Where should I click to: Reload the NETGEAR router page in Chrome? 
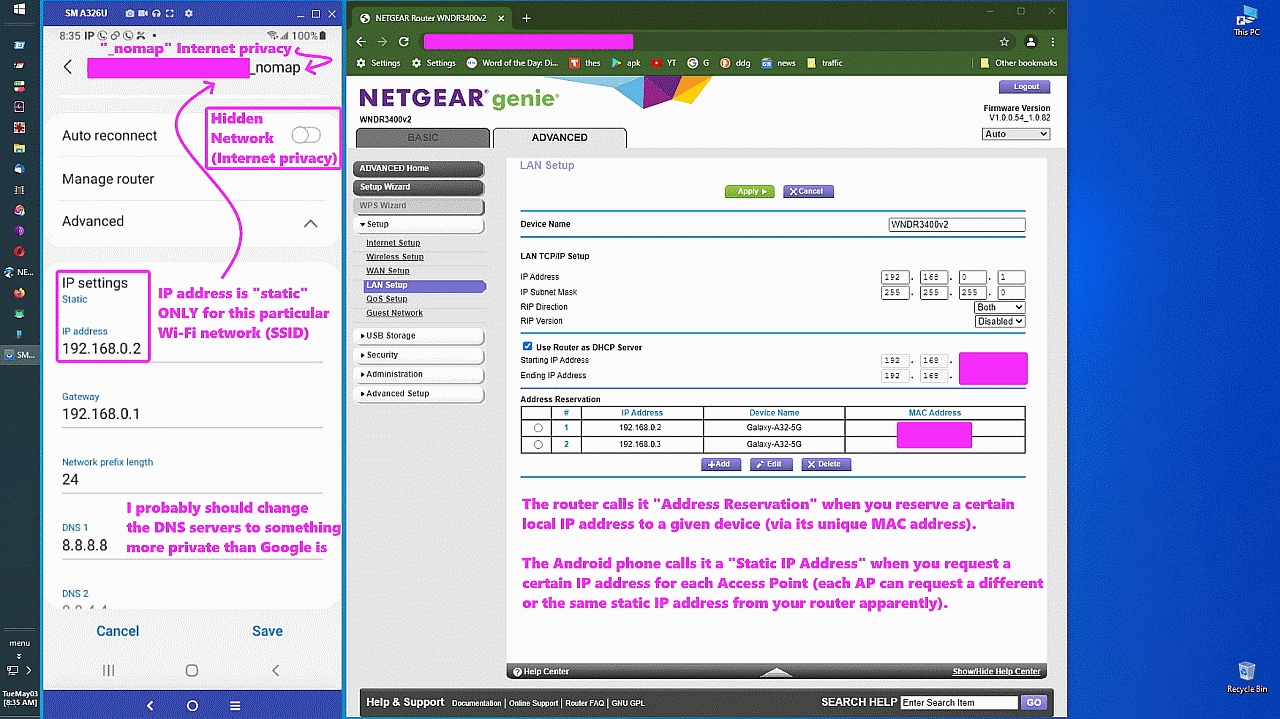pyautogui.click(x=404, y=42)
